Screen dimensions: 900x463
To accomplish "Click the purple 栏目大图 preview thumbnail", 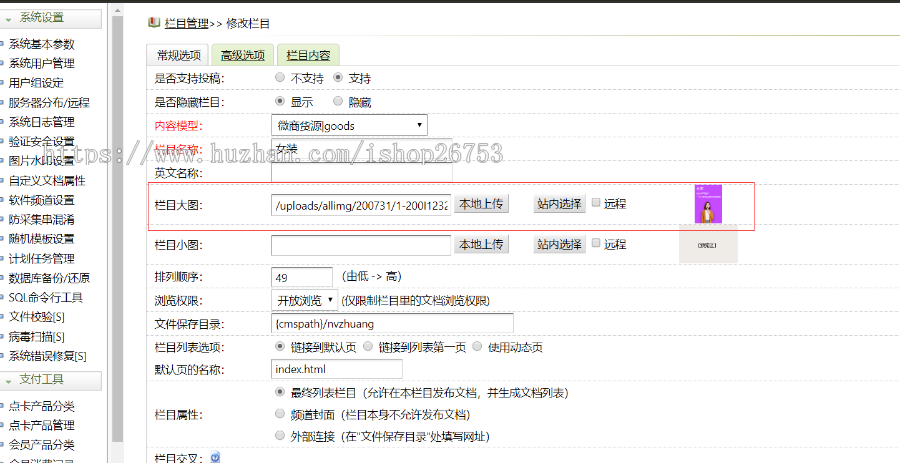I will [708, 204].
